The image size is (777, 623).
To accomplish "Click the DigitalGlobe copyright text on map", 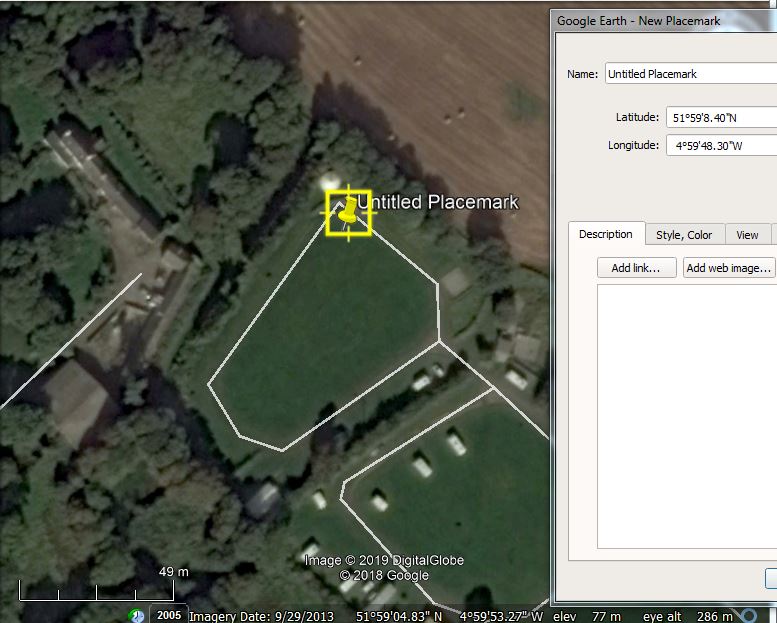I will coord(384,561).
